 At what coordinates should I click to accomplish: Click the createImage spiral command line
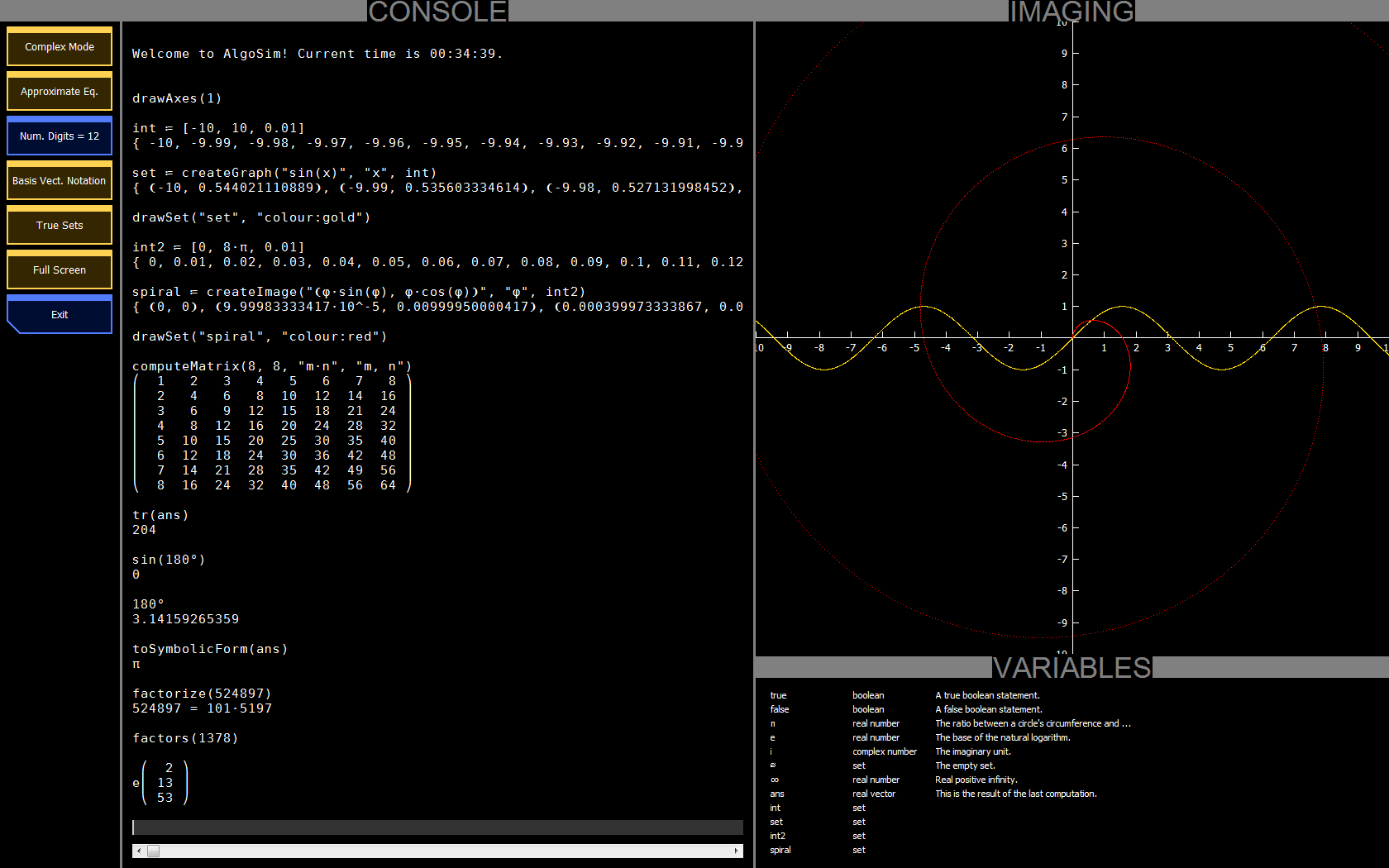[359, 292]
